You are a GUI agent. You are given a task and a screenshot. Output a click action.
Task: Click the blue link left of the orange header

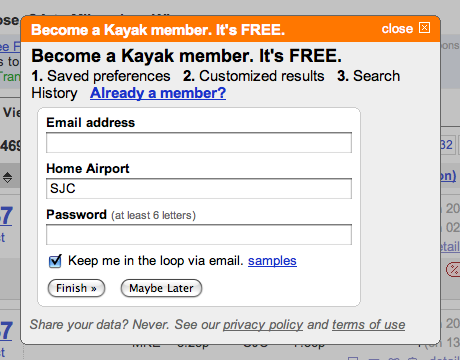[x=10, y=47]
